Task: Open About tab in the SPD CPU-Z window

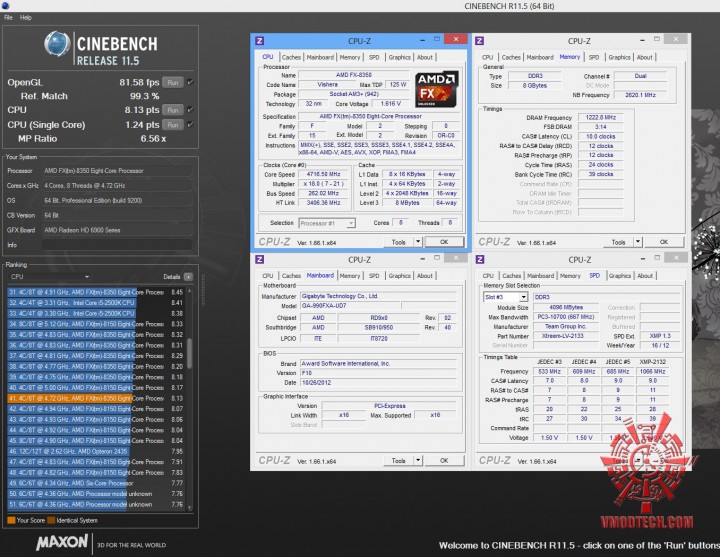Action: [645, 276]
